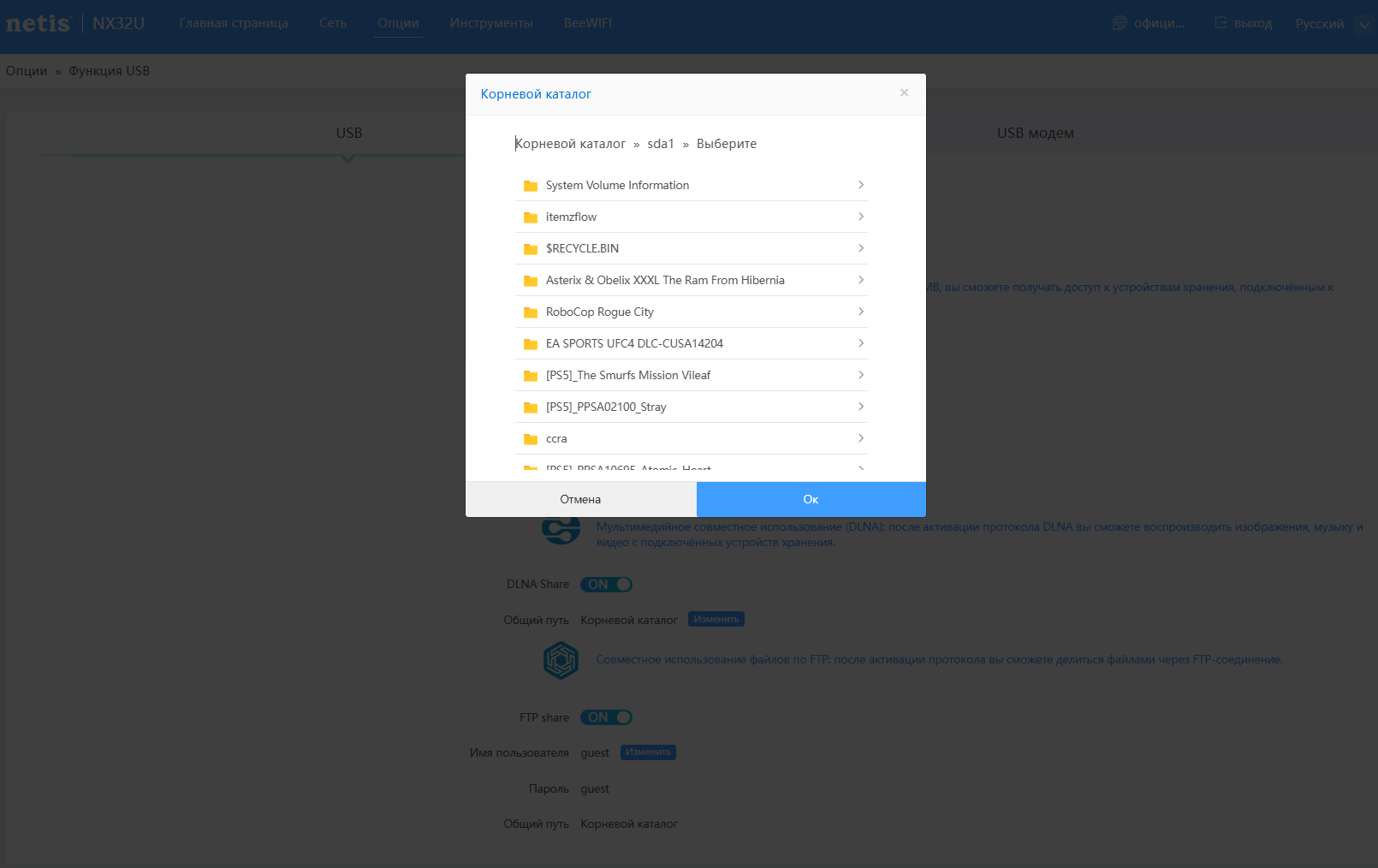Click the FTP hexagon icon
Image resolution: width=1378 pixels, height=868 pixels.
coord(561,660)
